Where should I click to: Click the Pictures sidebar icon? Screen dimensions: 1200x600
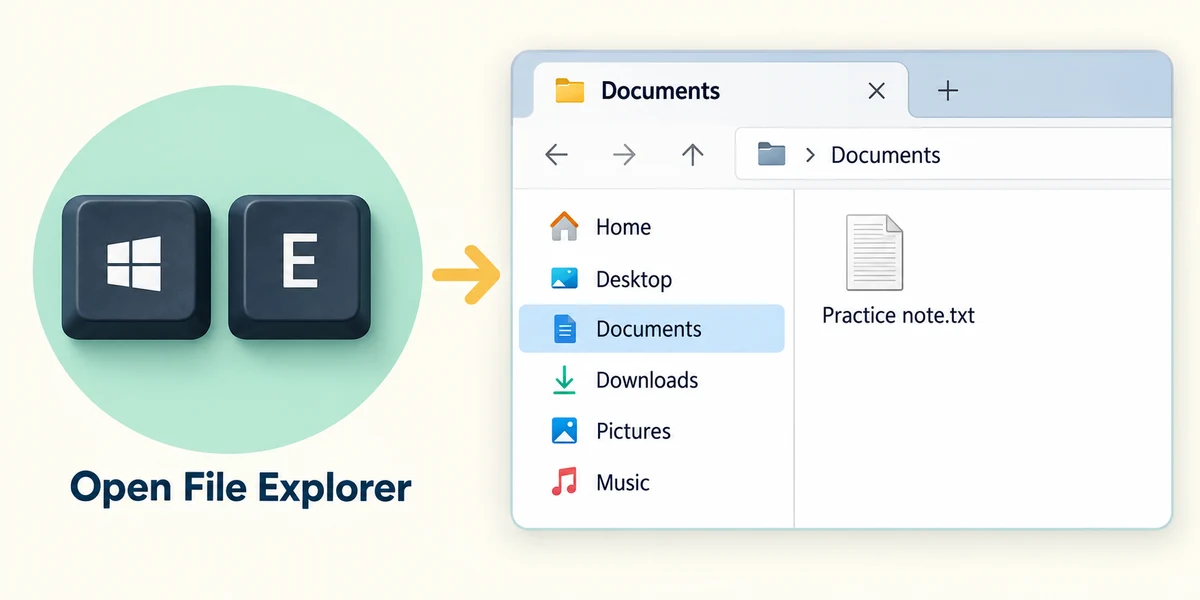pos(564,431)
